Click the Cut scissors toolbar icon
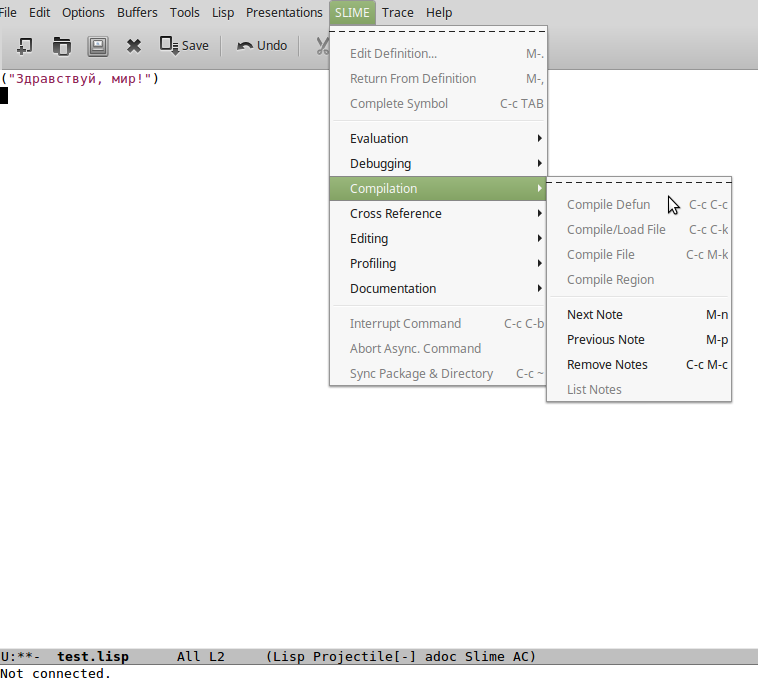This screenshot has width=758, height=686. pos(322,46)
